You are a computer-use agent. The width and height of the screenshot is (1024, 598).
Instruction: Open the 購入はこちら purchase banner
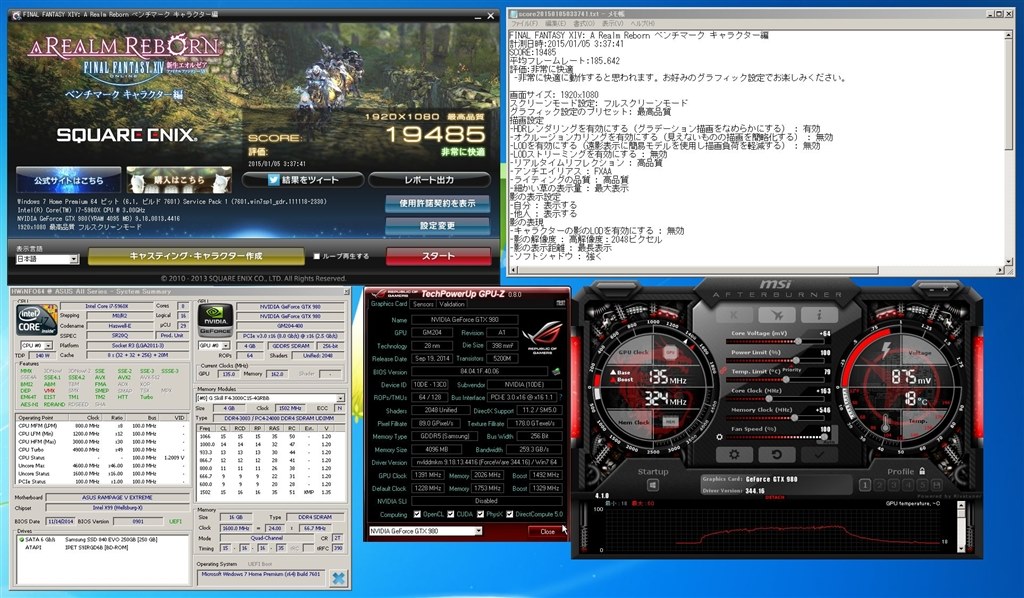pos(179,180)
